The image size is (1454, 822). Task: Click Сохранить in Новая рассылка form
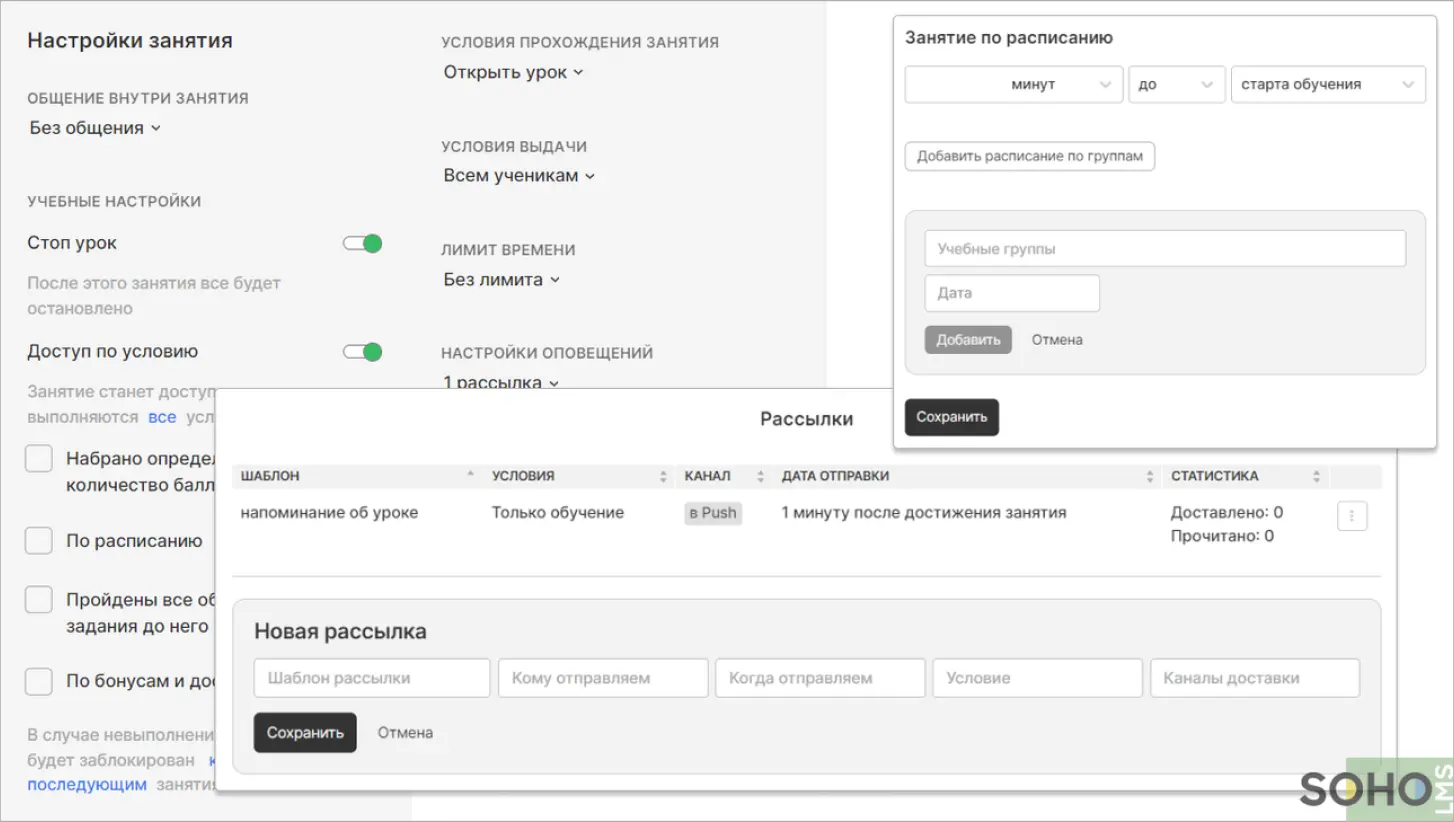(x=305, y=732)
